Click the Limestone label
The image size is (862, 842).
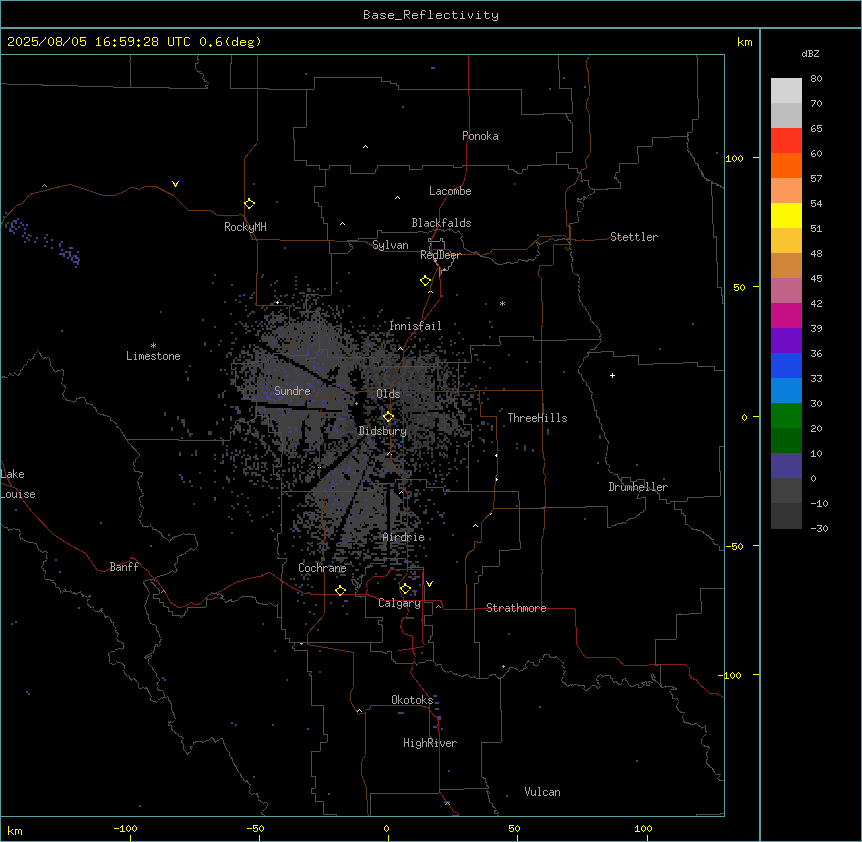click(153, 356)
